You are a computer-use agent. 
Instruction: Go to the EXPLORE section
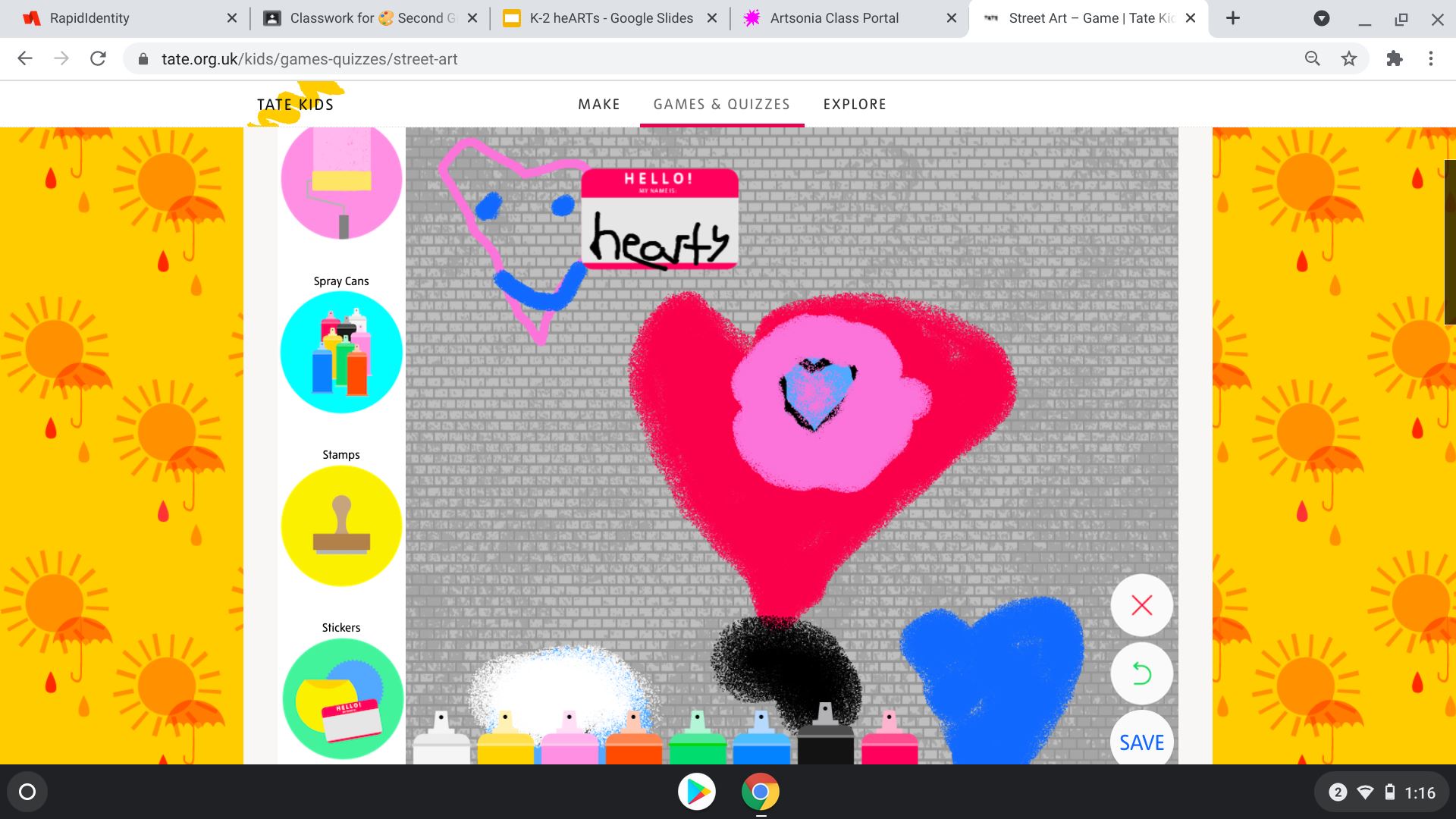pyautogui.click(x=855, y=105)
